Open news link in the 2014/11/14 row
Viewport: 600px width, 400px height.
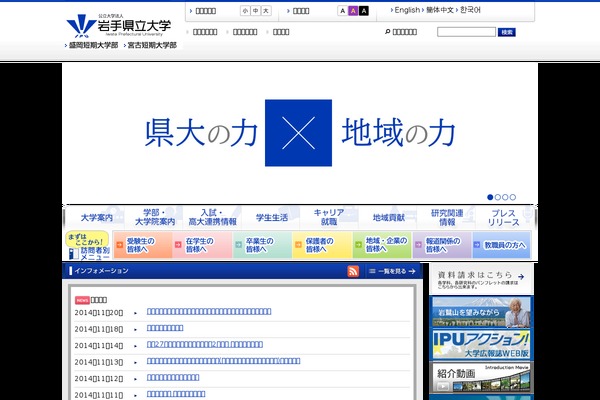click(x=205, y=344)
